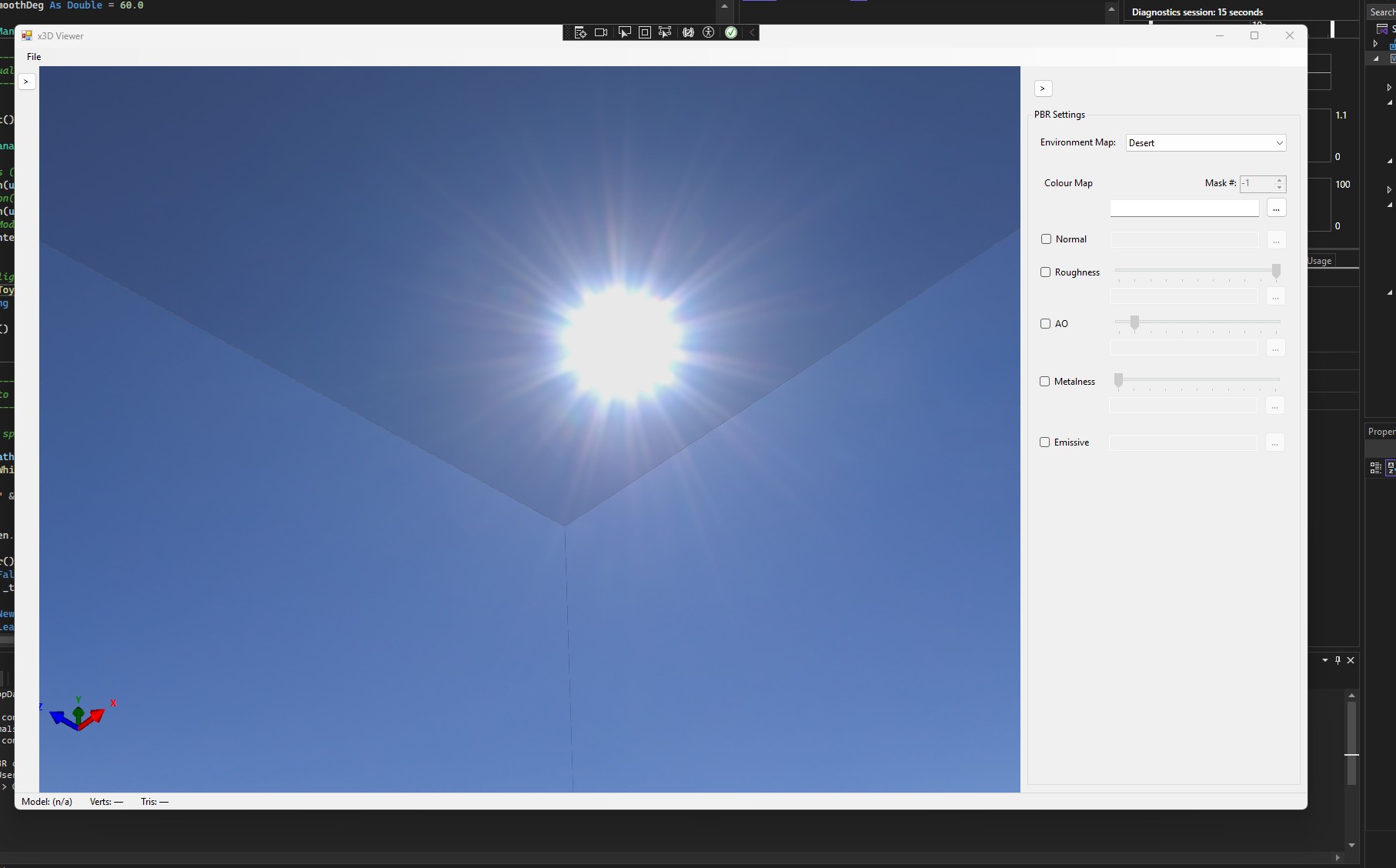This screenshot has width=1396, height=868.
Task: Click the green checkmark status icon
Action: (x=731, y=32)
